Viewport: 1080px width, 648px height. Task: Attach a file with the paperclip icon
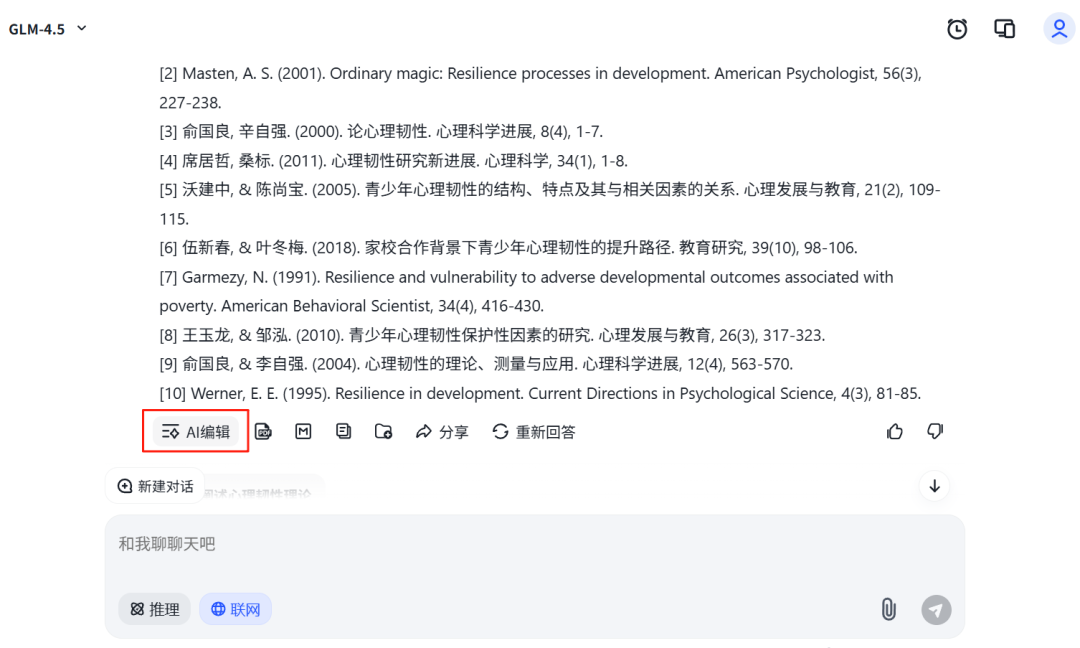pyautogui.click(x=888, y=609)
